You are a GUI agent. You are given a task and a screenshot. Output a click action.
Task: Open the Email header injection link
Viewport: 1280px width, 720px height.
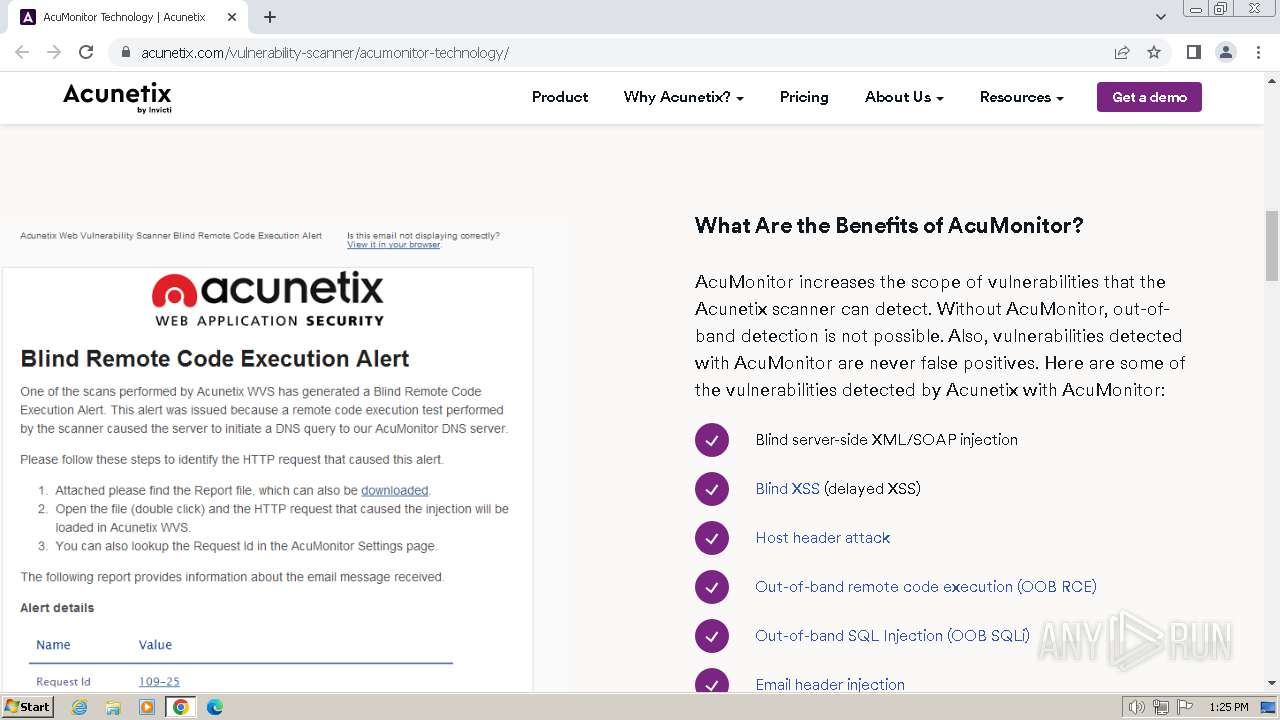tap(830, 685)
